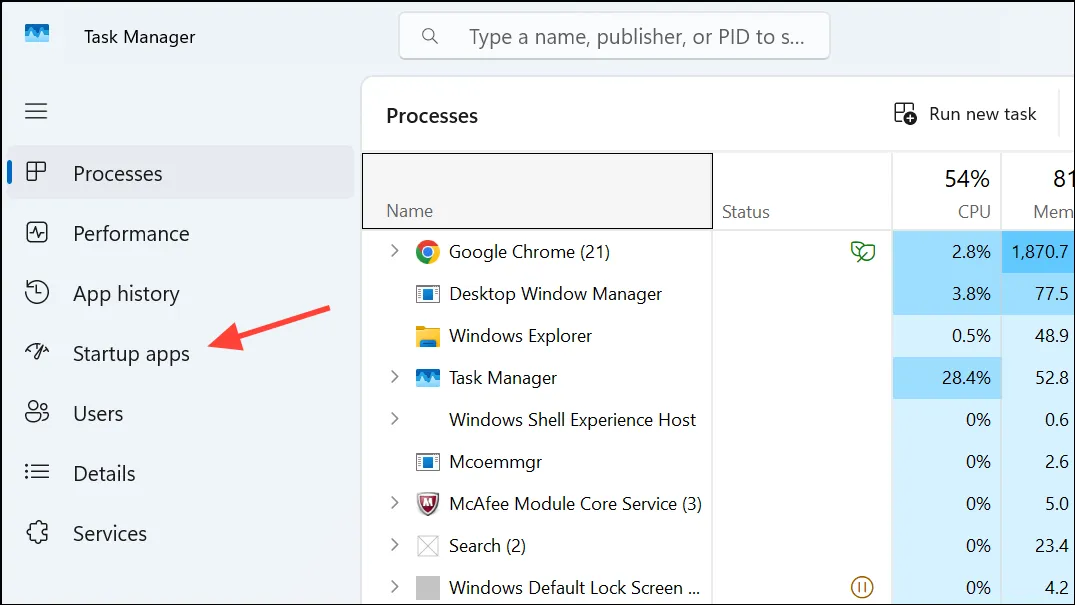This screenshot has width=1075, height=605.
Task: Expand McAfee Module Core Service group
Action: pos(394,503)
